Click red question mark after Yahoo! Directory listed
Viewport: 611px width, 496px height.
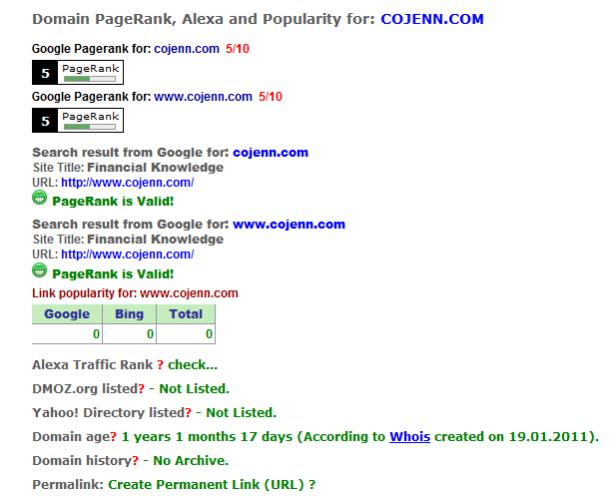click(188, 413)
